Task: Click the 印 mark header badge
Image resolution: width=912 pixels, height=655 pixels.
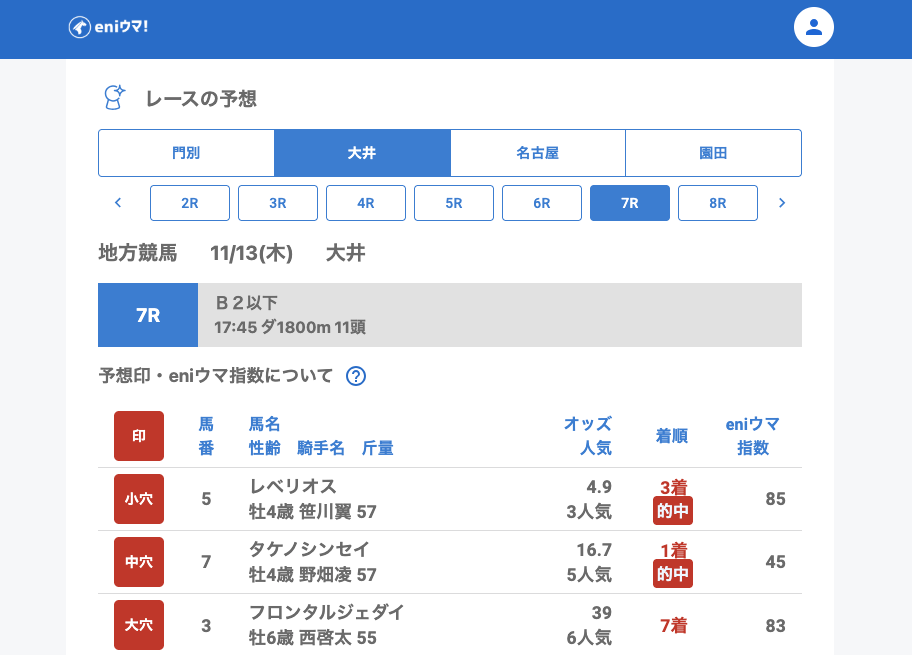Action: (139, 436)
